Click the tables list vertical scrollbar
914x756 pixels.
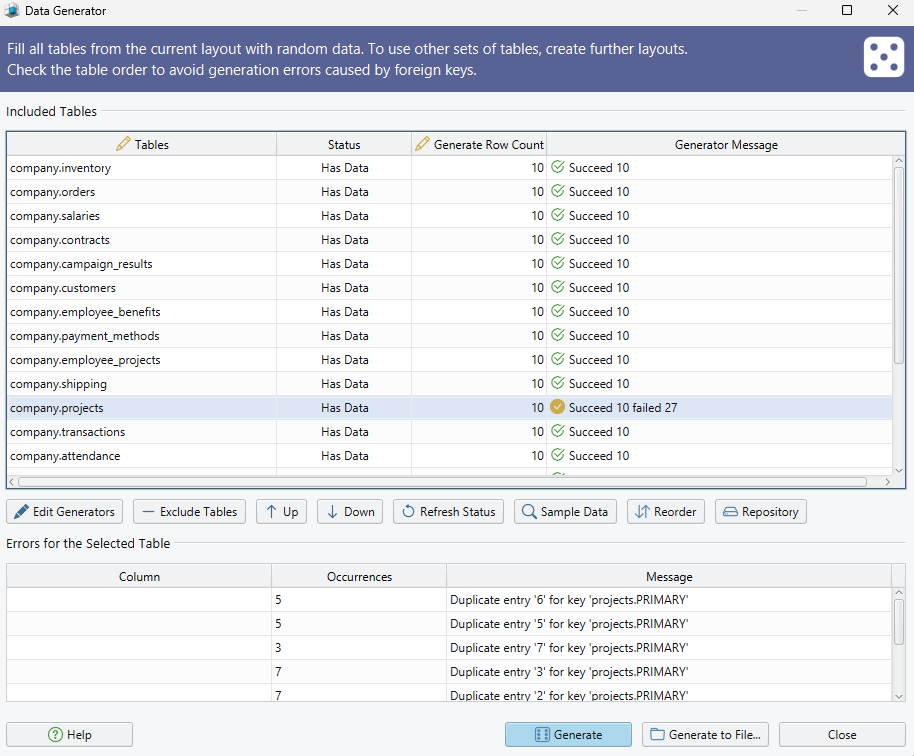(898, 265)
